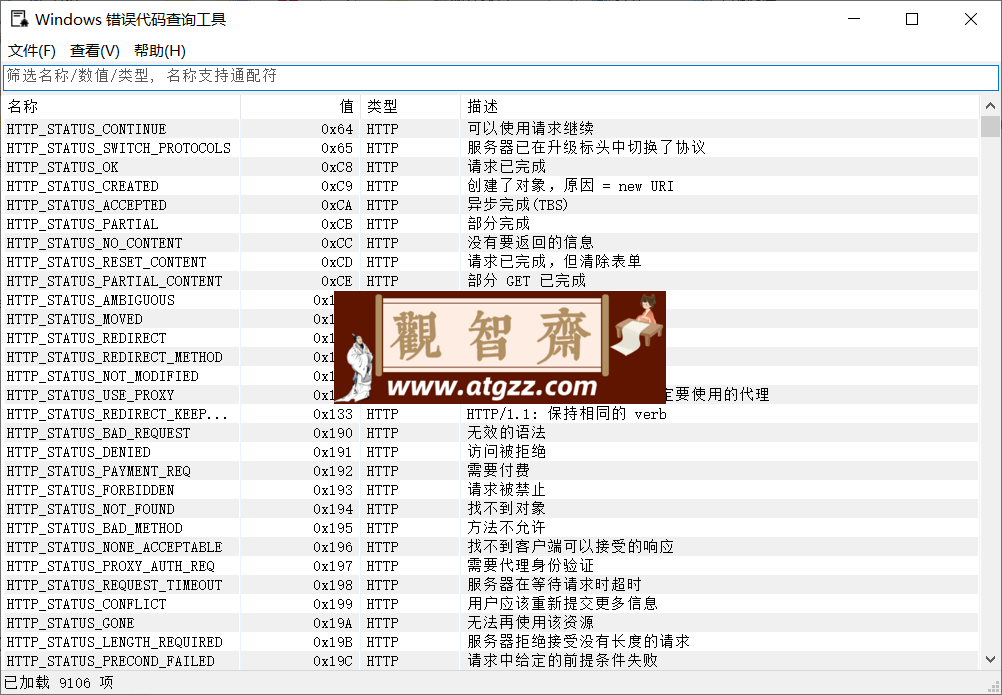Click value cell 0x19C
Viewport: 1002px width, 695px height.
point(333,661)
